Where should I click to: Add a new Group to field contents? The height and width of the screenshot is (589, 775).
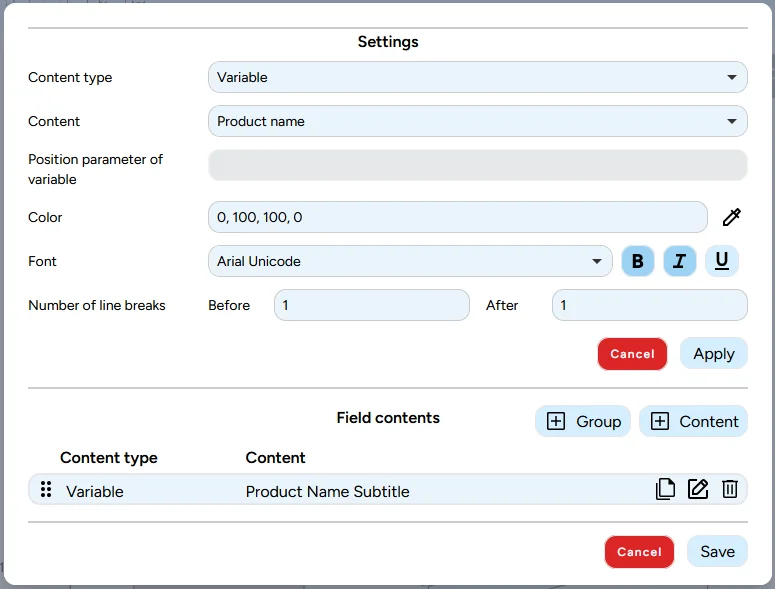(x=583, y=421)
